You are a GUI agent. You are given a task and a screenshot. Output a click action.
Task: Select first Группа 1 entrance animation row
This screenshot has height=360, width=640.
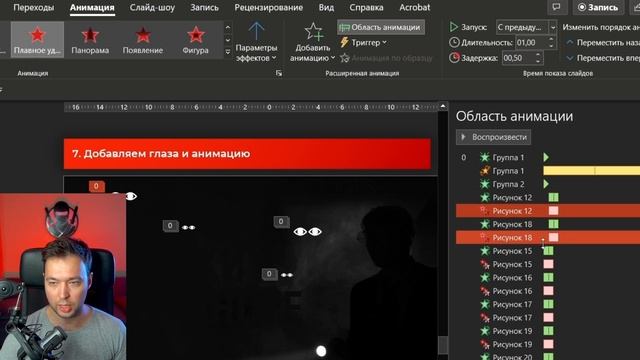pos(548,157)
